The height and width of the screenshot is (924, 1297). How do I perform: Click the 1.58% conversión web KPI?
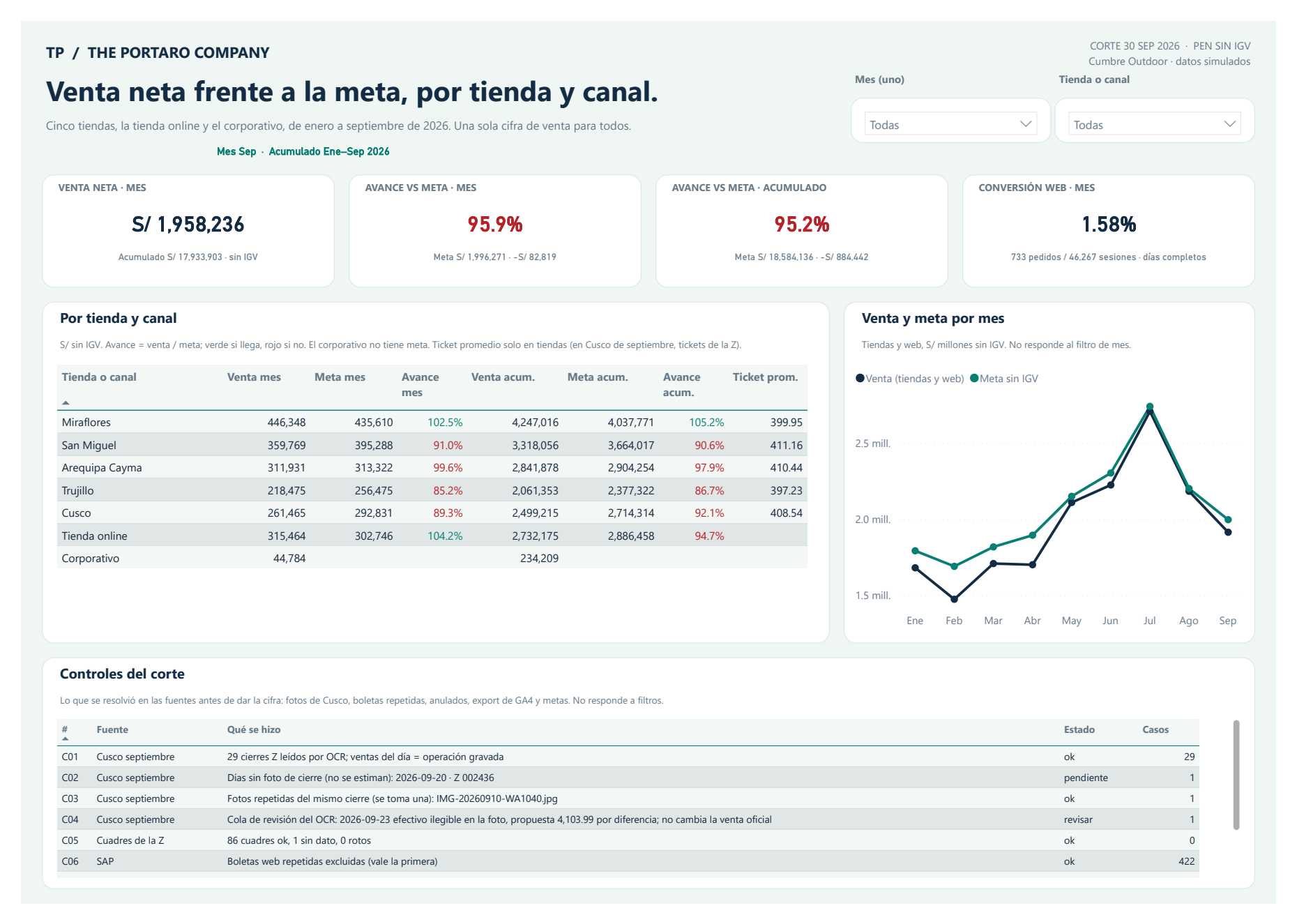(x=1109, y=225)
